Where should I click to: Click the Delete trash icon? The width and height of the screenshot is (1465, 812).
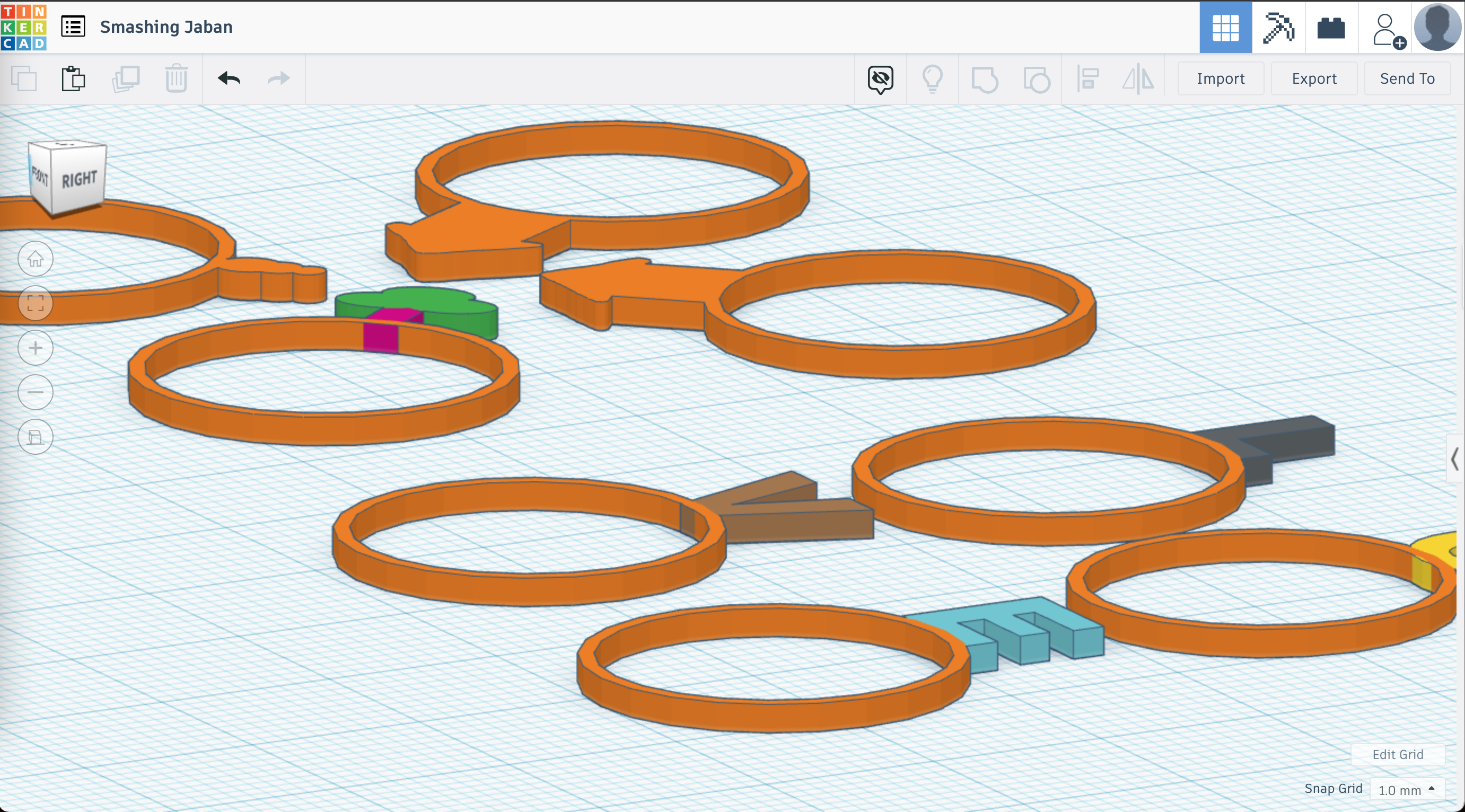click(x=177, y=78)
